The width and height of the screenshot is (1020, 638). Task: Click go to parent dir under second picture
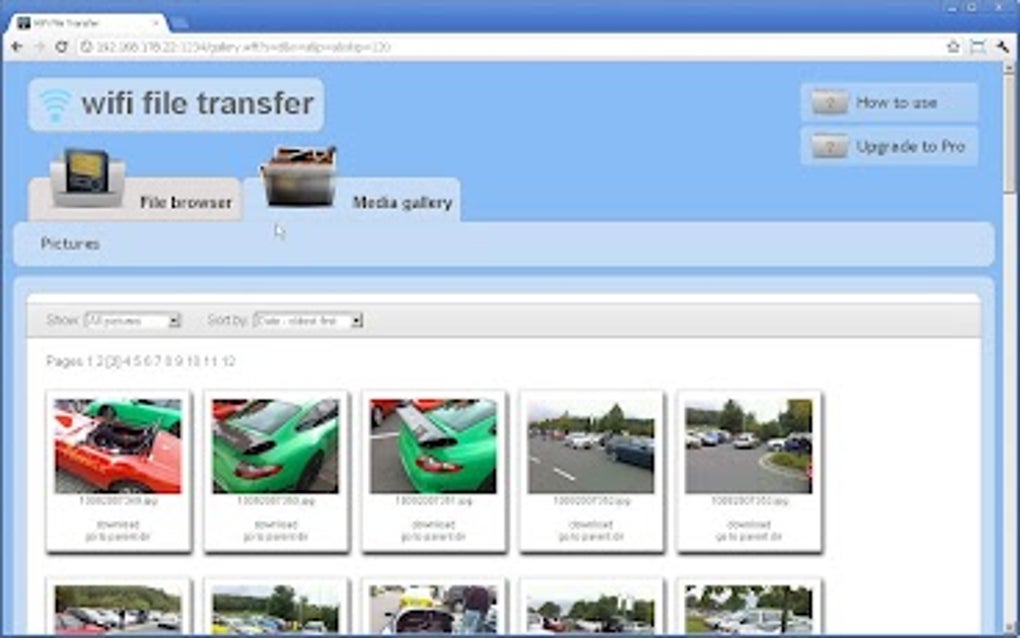click(276, 537)
